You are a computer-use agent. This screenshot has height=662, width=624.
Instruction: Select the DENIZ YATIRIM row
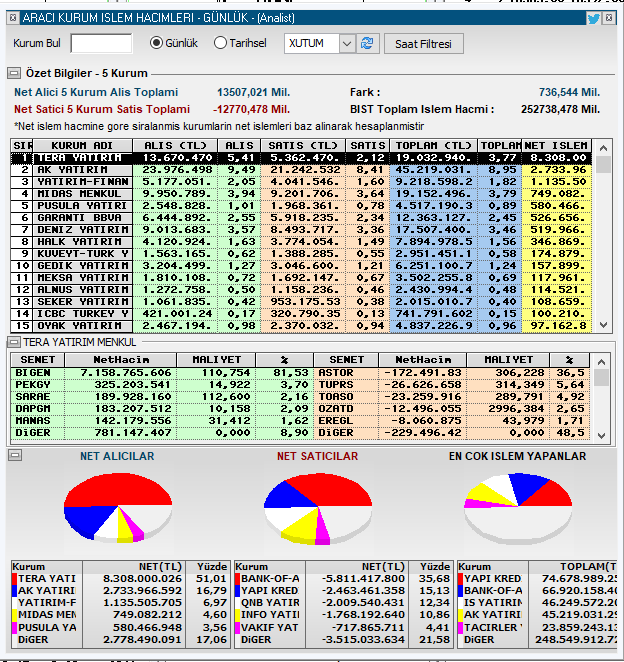tap(301, 230)
